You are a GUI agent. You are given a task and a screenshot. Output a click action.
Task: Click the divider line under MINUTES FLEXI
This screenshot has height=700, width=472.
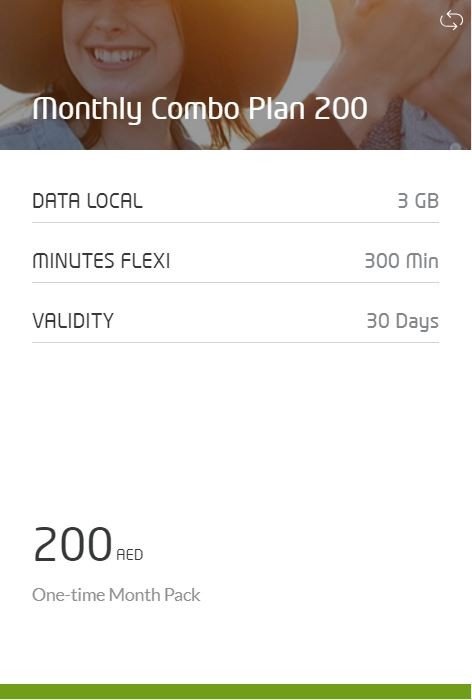tap(236, 283)
